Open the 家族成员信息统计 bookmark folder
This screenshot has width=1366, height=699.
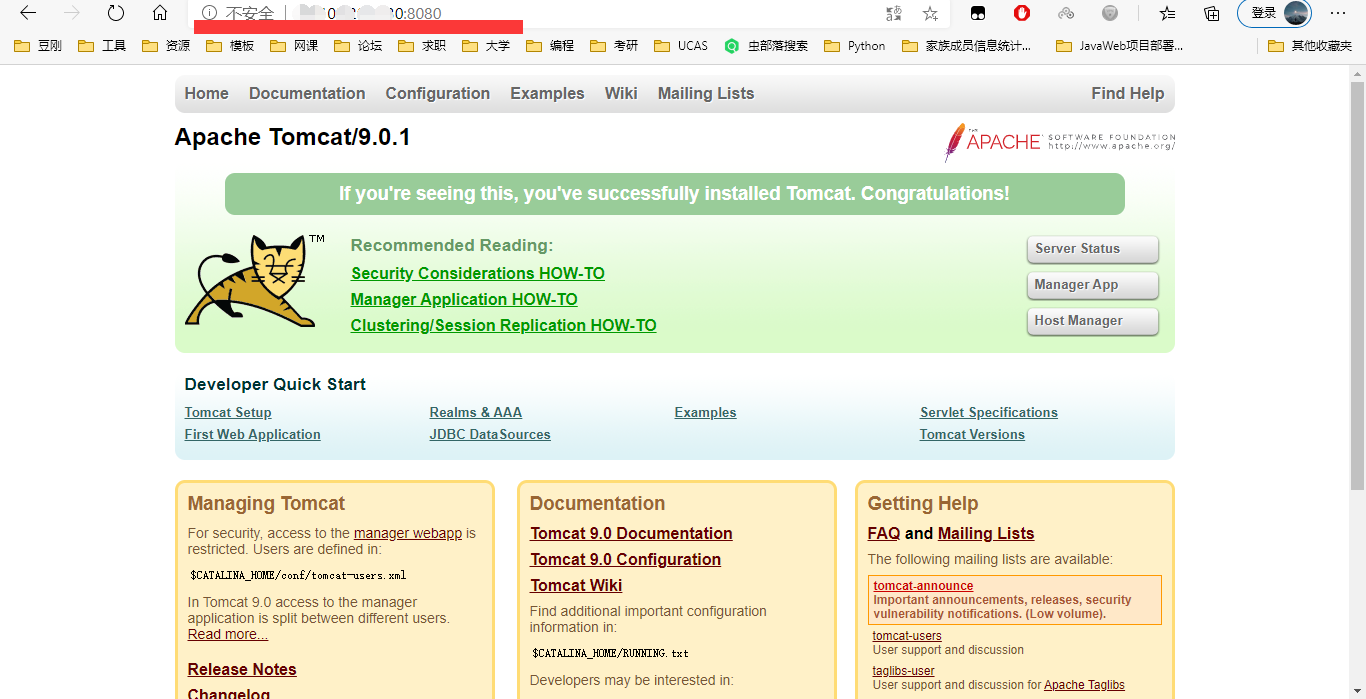pos(966,46)
